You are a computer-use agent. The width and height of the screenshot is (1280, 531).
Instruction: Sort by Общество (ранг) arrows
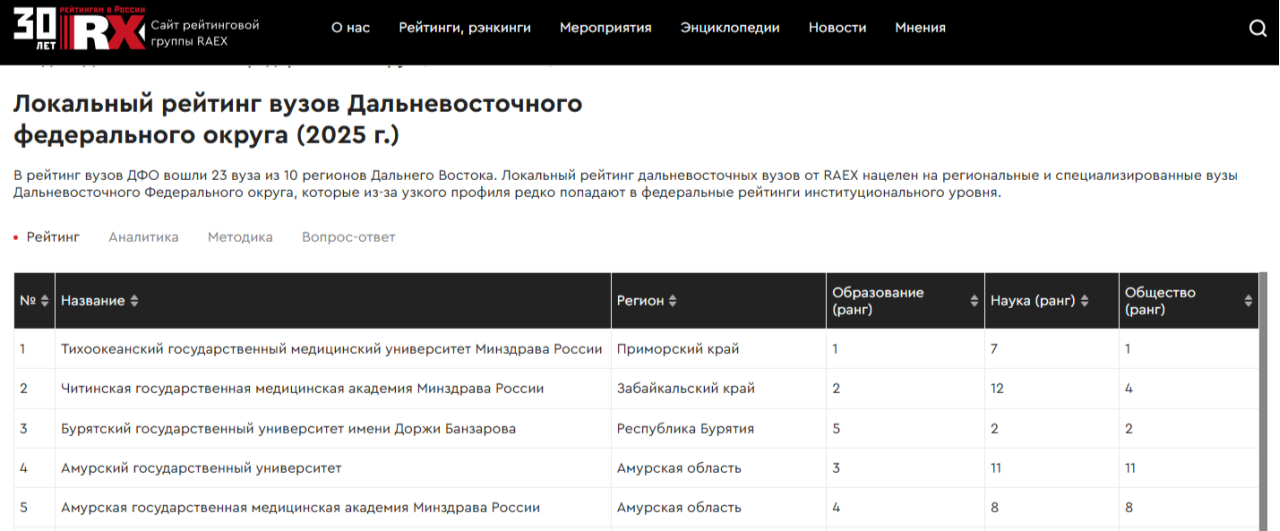click(x=1248, y=301)
